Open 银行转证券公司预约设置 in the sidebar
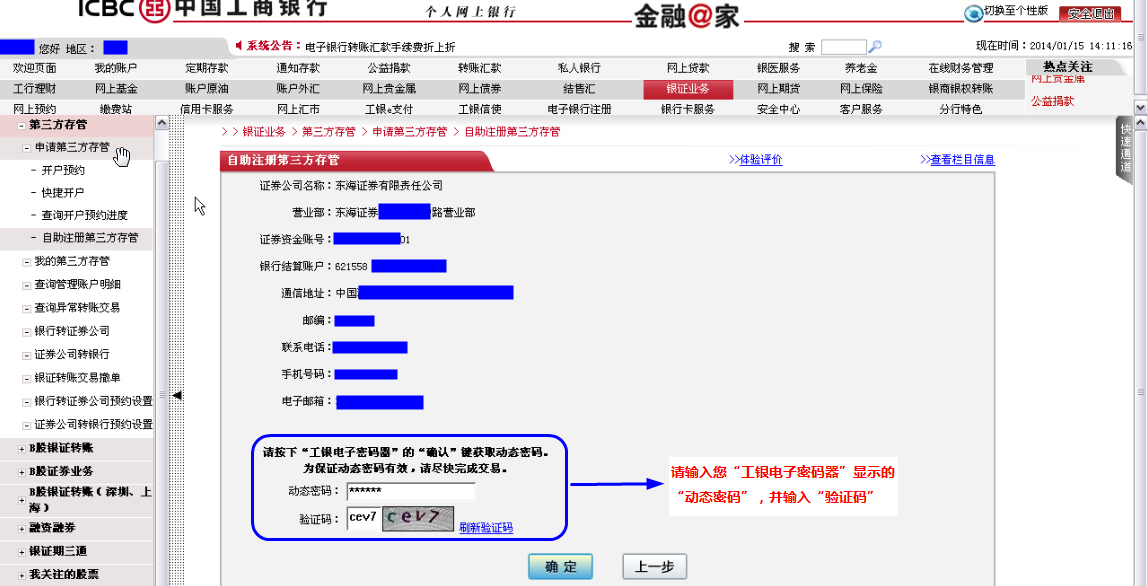Viewport: 1147px width, 586px height. tap(94, 402)
